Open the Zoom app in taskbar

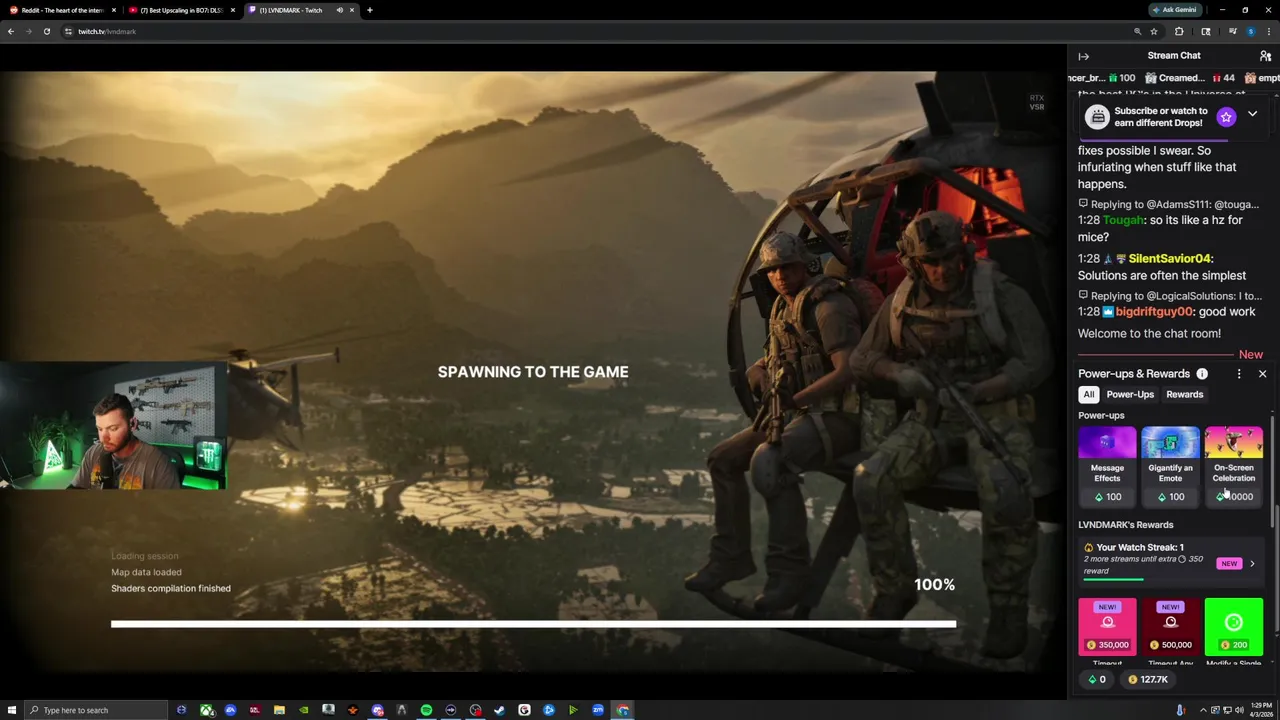598,710
